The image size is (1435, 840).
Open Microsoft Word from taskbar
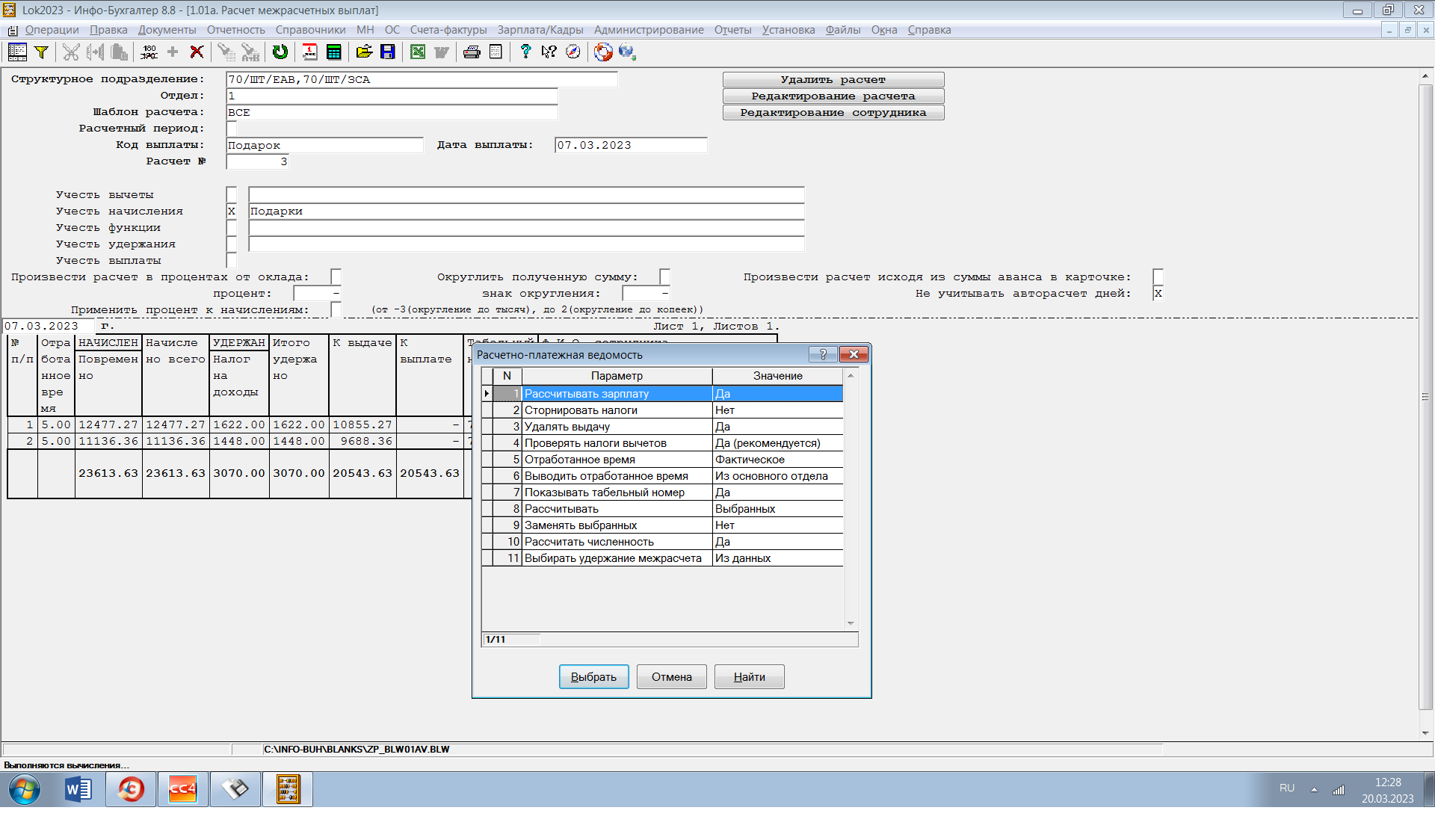[78, 789]
